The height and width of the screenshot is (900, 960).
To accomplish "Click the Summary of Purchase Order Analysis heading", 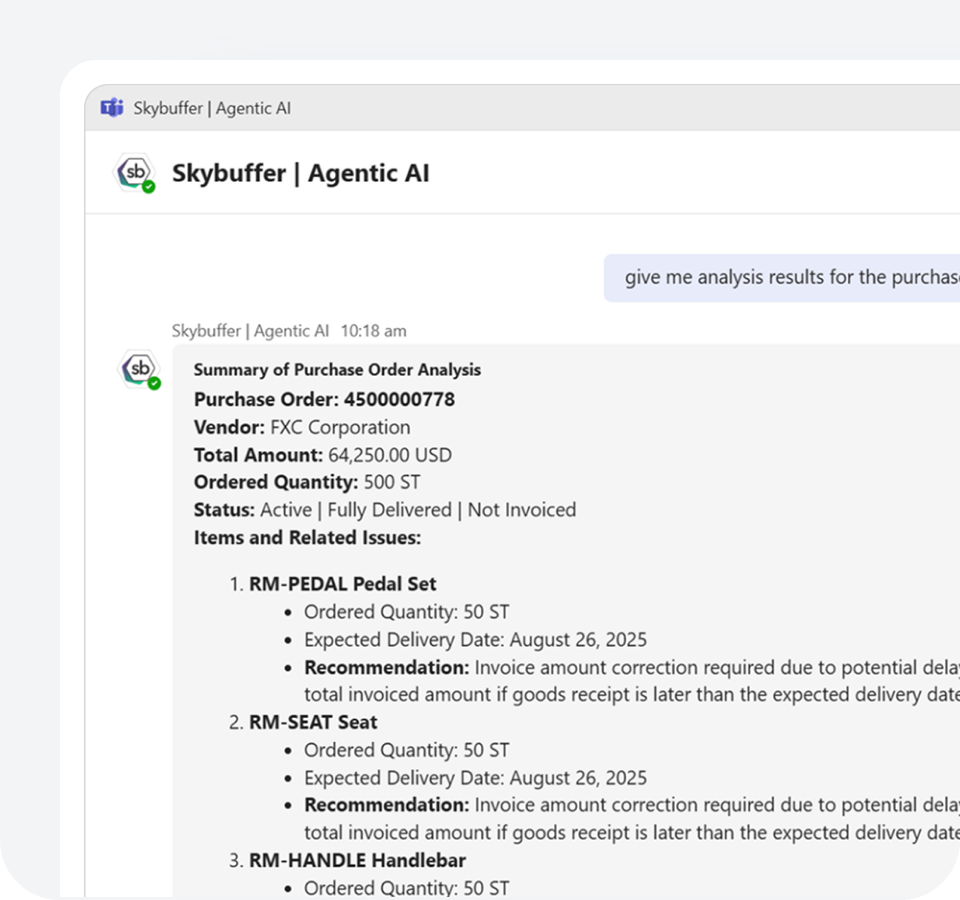I will [337, 370].
